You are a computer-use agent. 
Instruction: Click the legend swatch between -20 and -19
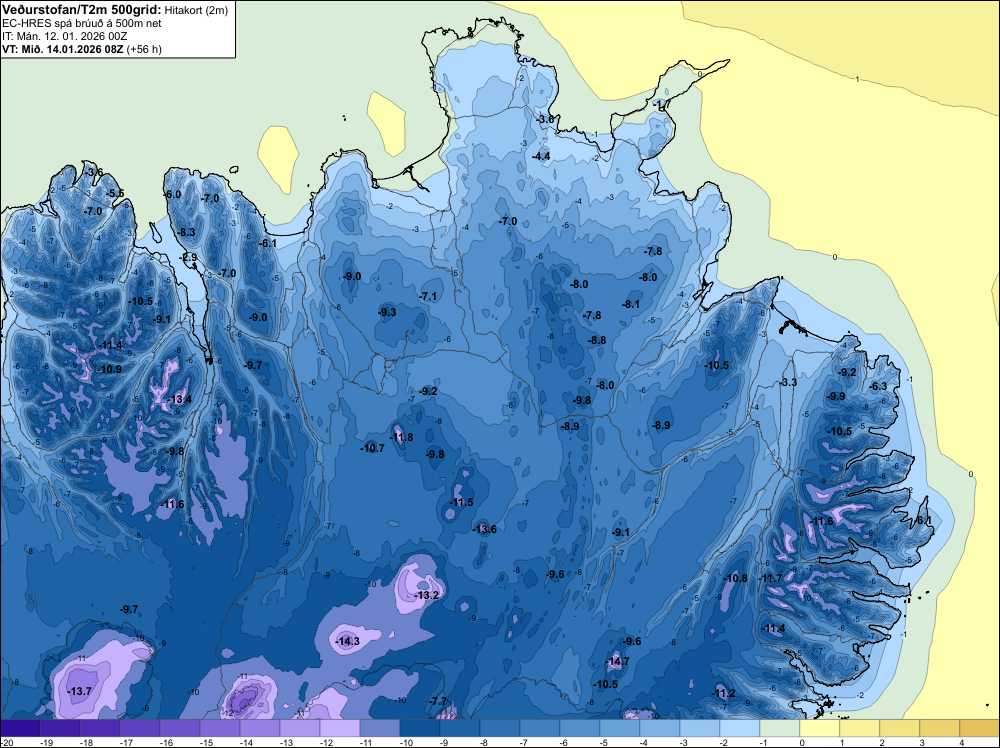pos(20,728)
